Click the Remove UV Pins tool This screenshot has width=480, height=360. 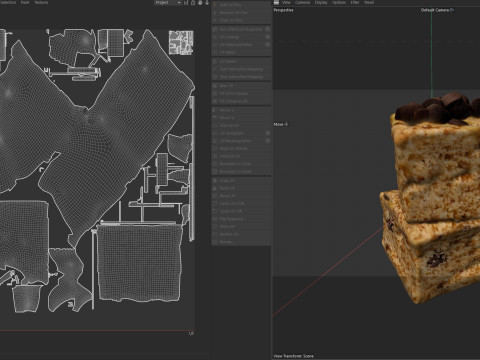click(241, 13)
